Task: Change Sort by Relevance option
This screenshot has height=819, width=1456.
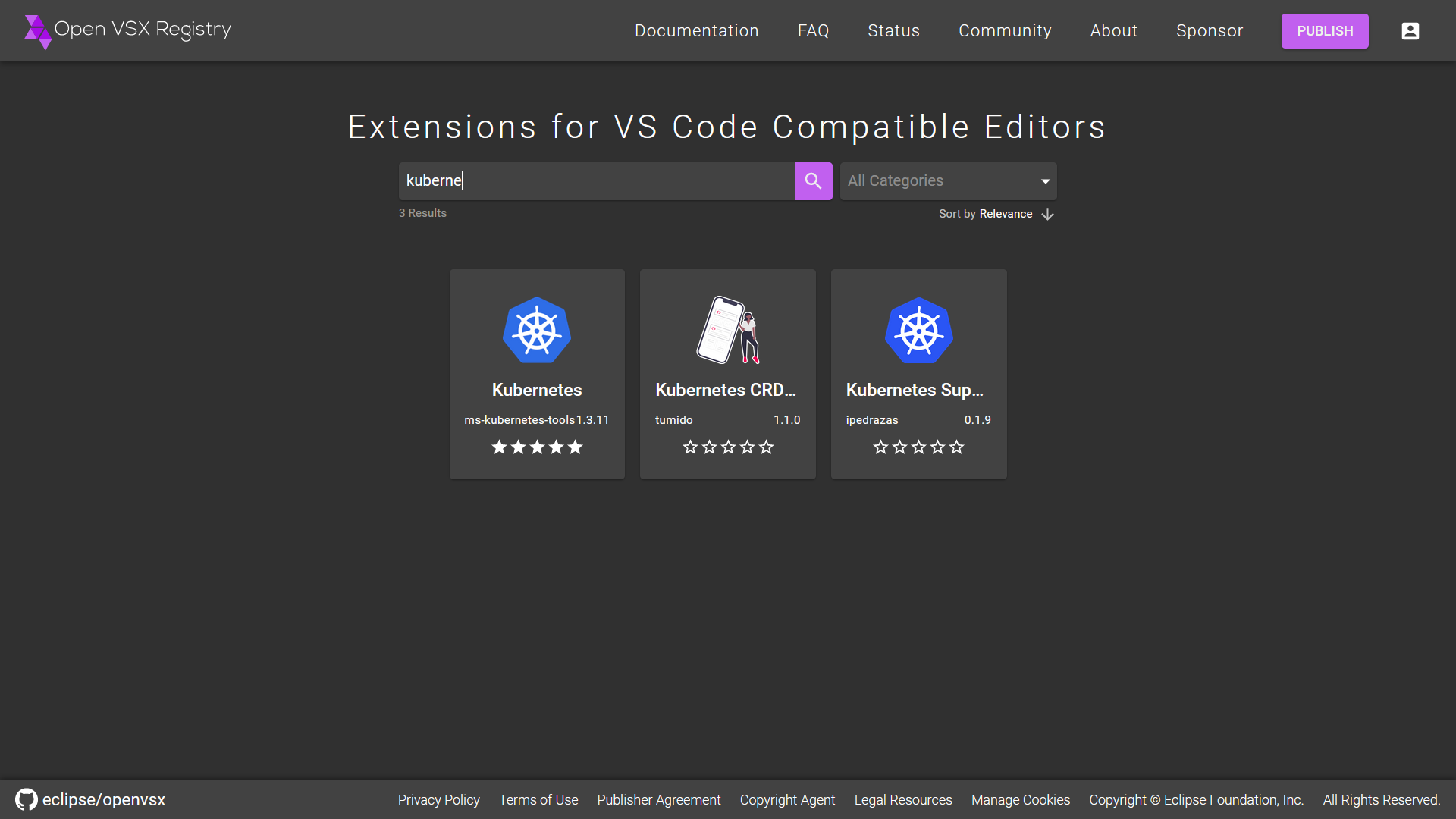Action: (x=1005, y=214)
